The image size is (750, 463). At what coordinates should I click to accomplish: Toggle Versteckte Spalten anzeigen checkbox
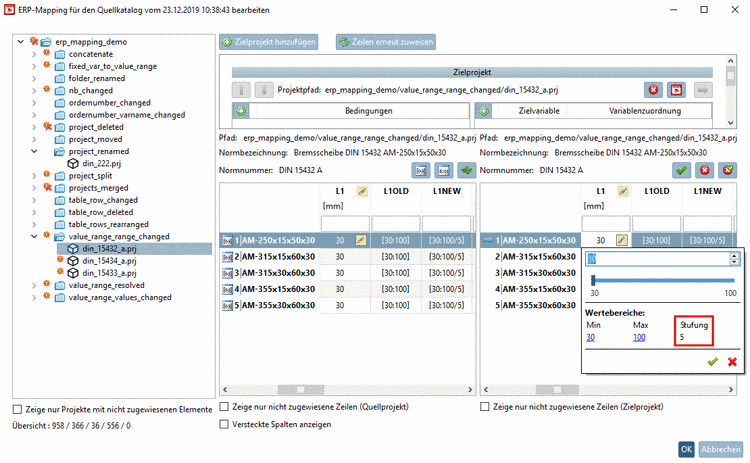224,424
